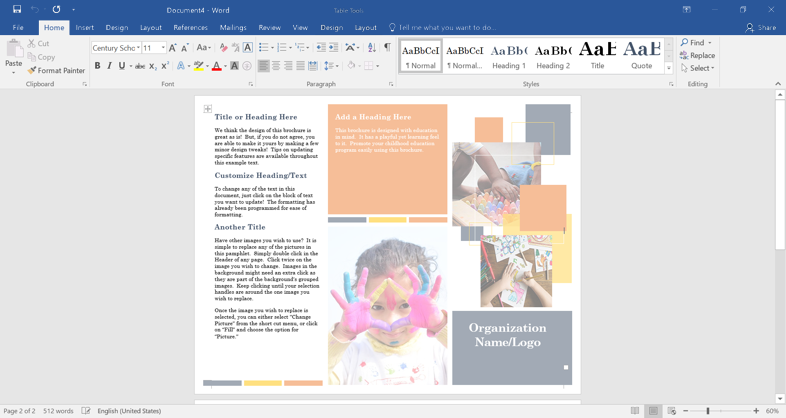This screenshot has height=418, width=786.
Task: Apply subscript formatting
Action: click(x=153, y=66)
